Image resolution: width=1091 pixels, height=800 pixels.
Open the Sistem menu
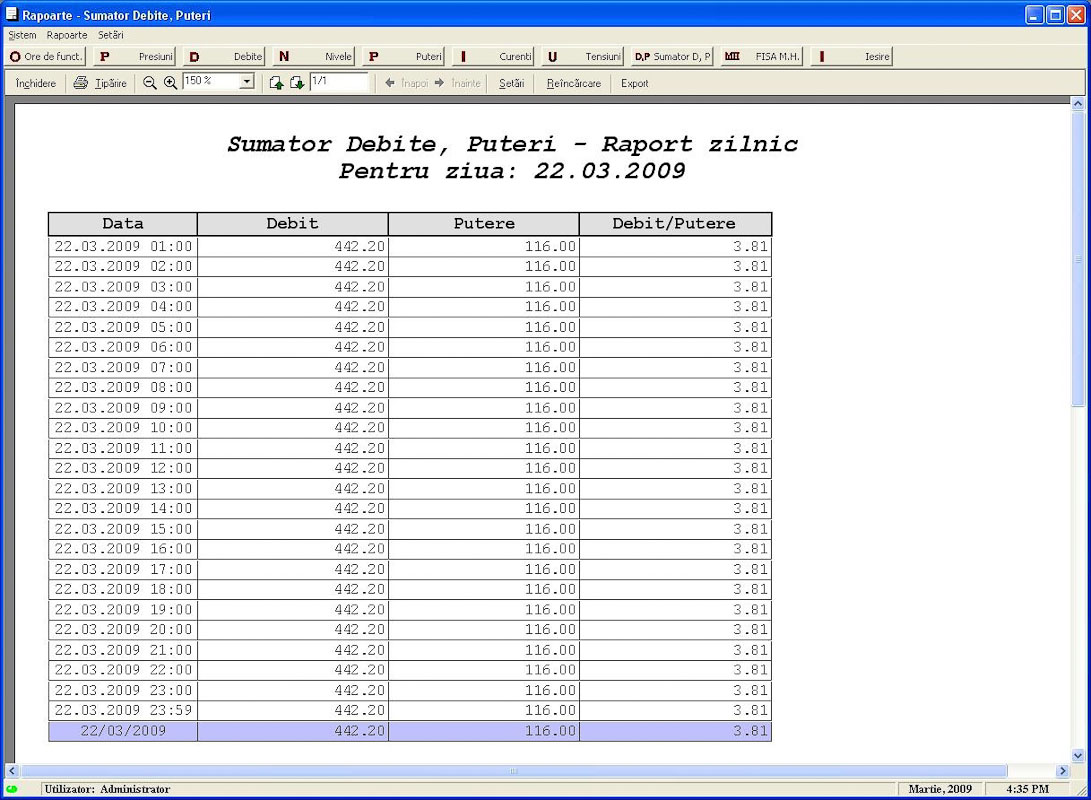point(22,35)
